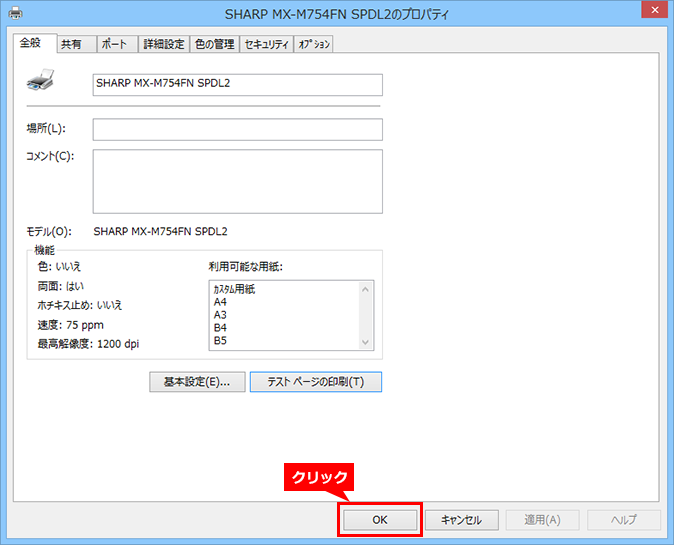Viewport: 674px width, 545px height.
Task: Click the 基本設定(E)... button
Action: click(197, 382)
